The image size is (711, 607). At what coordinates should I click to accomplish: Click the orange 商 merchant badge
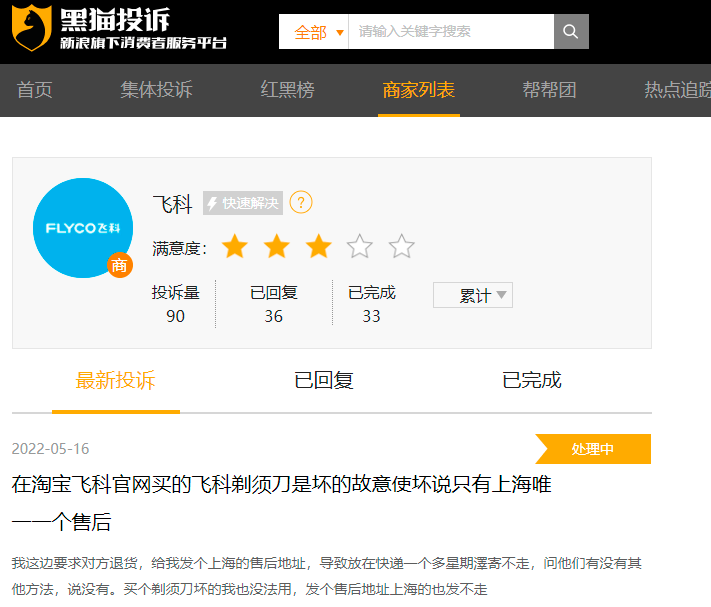(120, 265)
